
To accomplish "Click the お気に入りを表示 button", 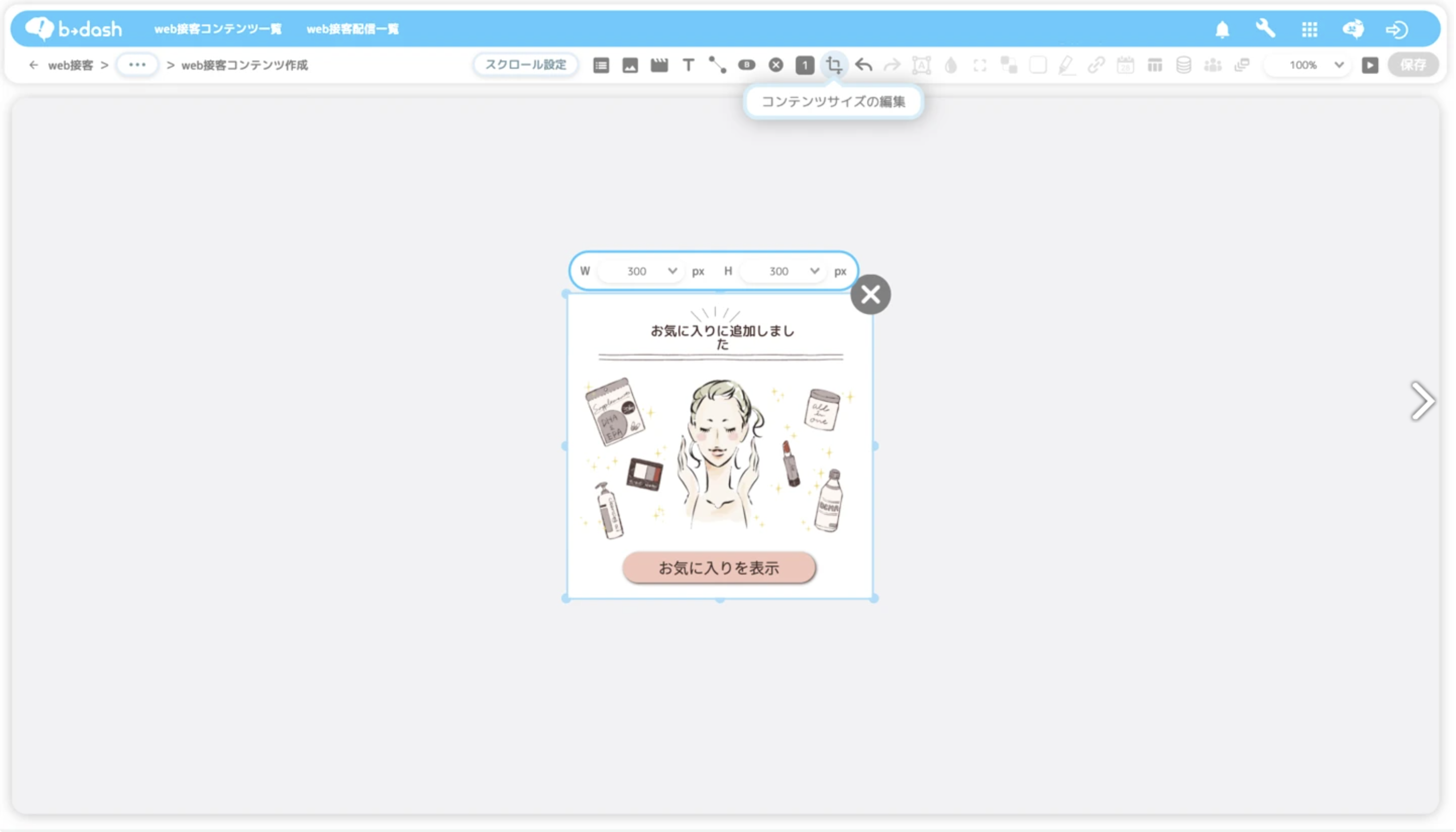I will pos(719,568).
